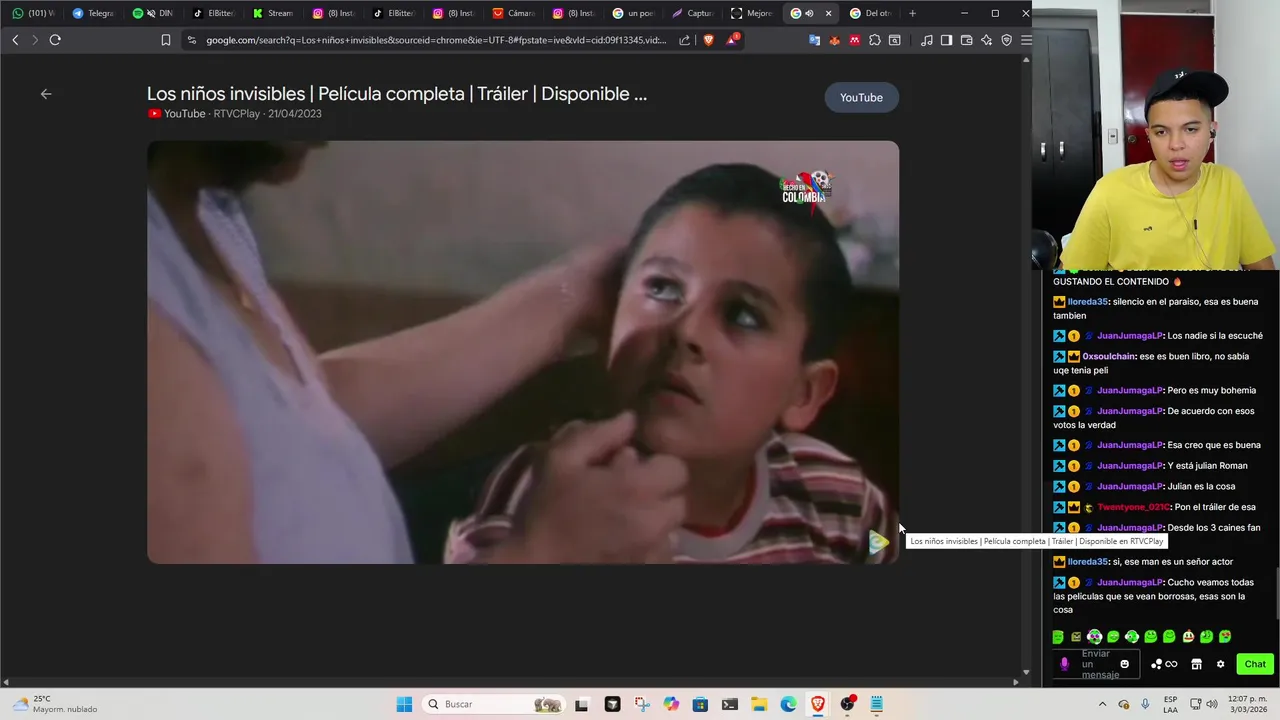Viewport: 1280px width, 720px height.
Task: Mute the audio on the active tab
Action: [x=809, y=13]
